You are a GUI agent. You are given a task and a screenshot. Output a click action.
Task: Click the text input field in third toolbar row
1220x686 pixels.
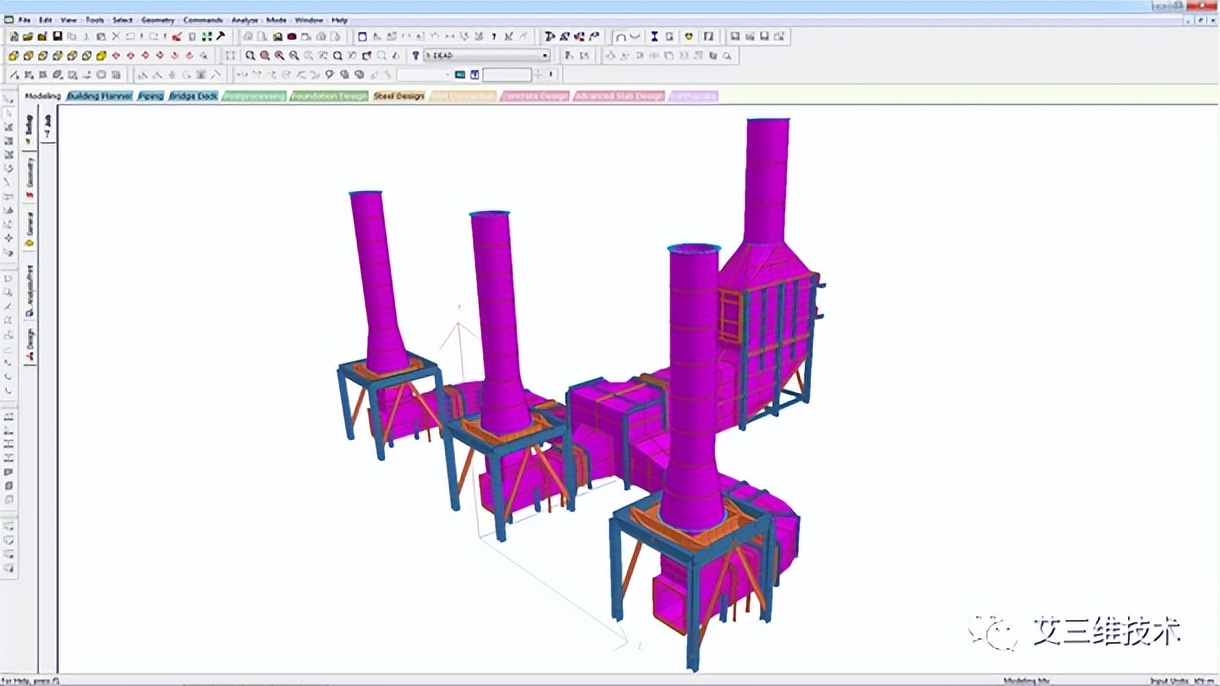507,75
